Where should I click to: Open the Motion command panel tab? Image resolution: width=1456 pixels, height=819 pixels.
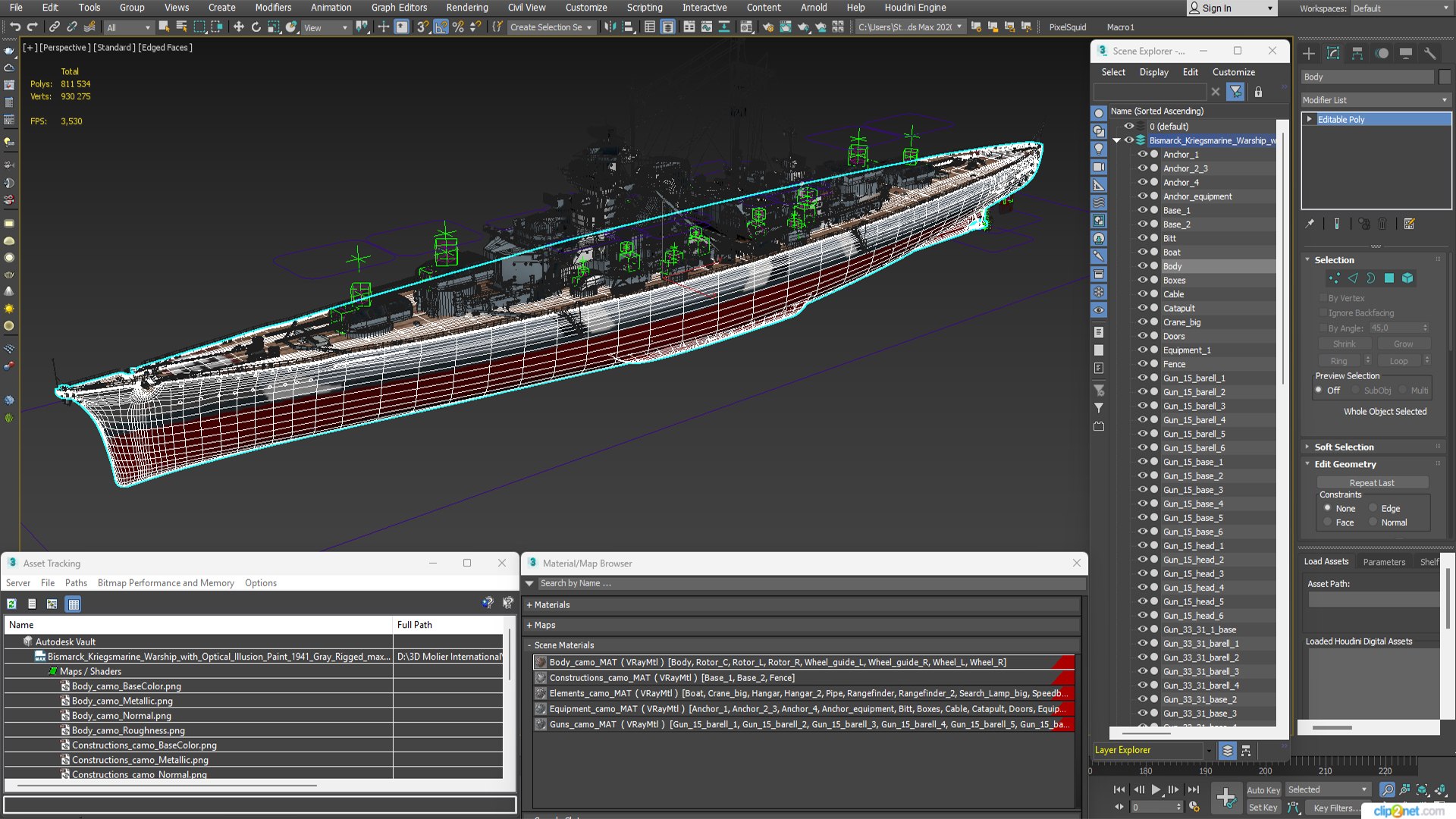[x=1382, y=53]
